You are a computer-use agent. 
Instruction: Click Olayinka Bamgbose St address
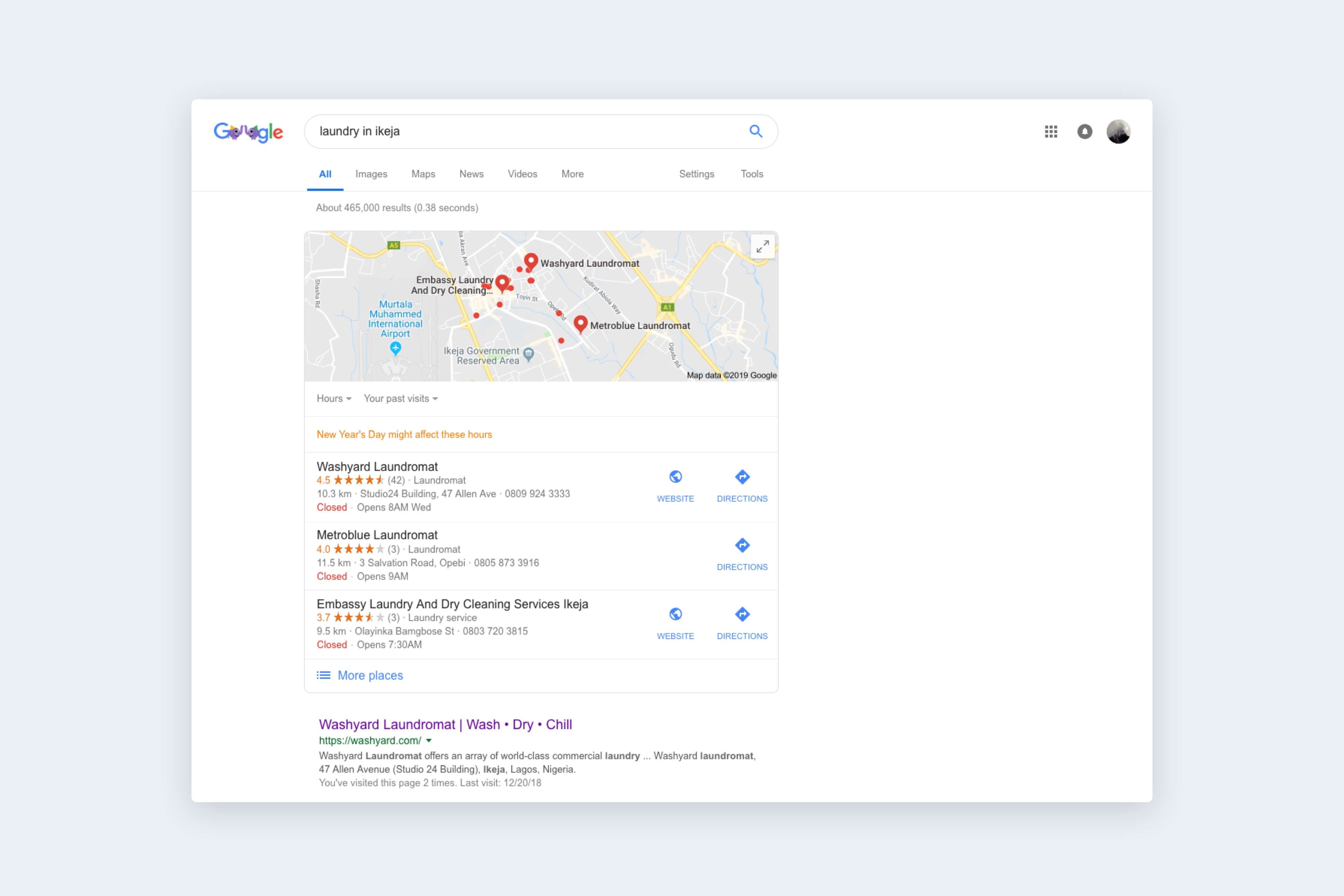(404, 632)
